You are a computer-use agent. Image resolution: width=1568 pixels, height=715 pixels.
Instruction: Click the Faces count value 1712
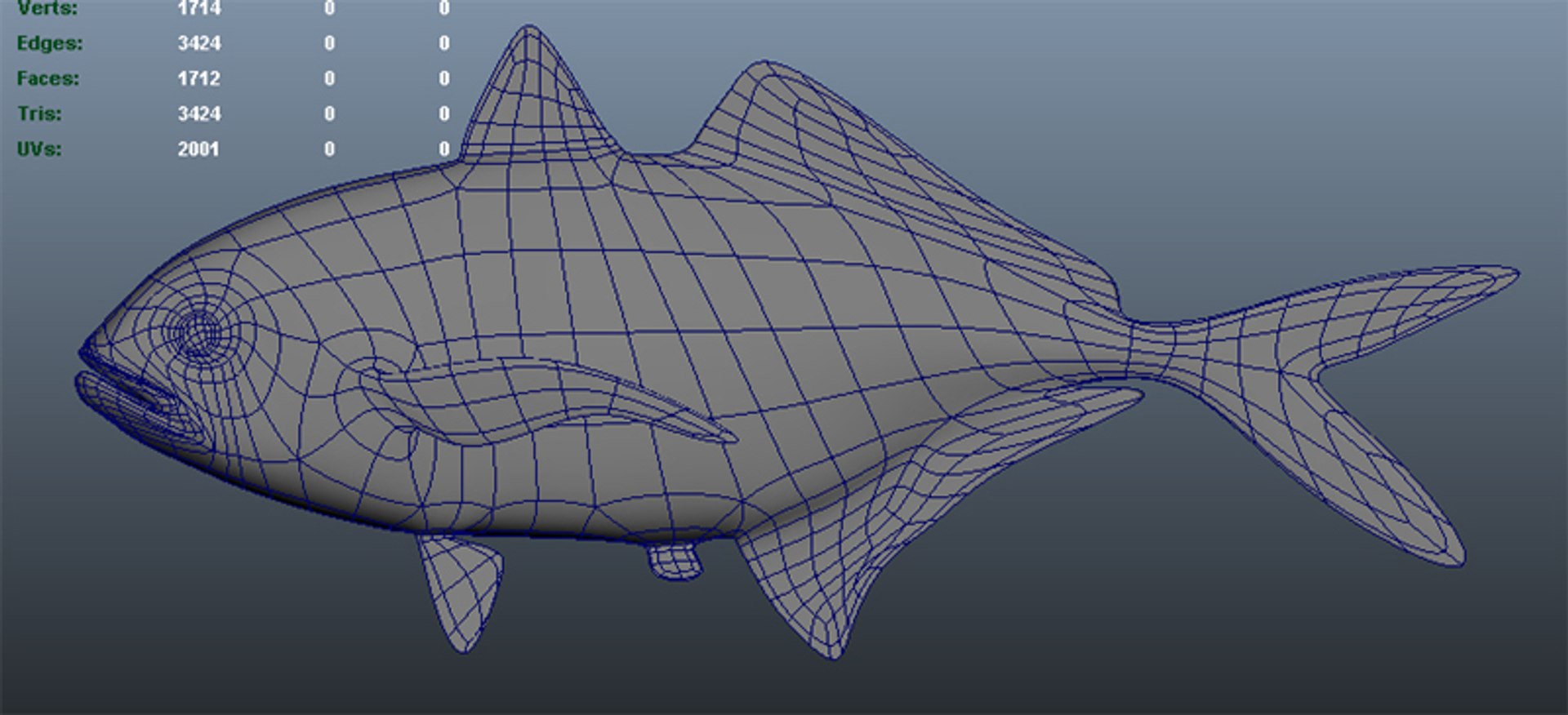(x=199, y=78)
